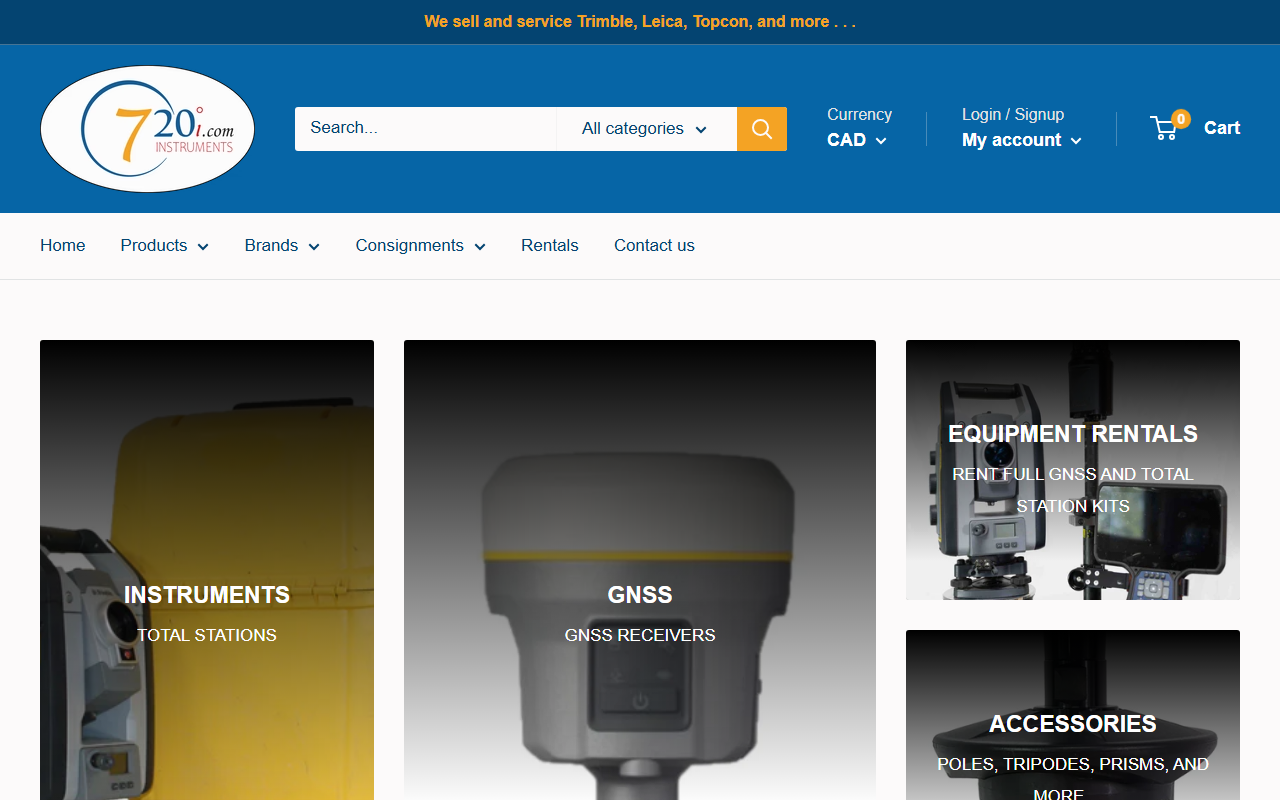
Task: Open the Accessories tile
Action: tap(1073, 715)
